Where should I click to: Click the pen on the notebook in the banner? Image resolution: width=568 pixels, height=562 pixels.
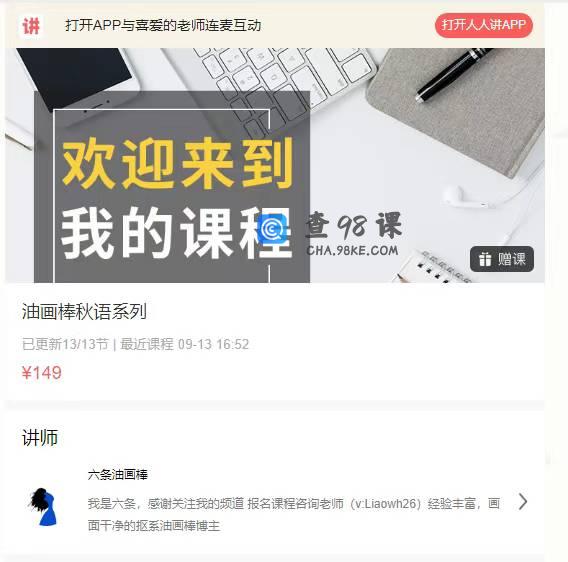click(452, 75)
